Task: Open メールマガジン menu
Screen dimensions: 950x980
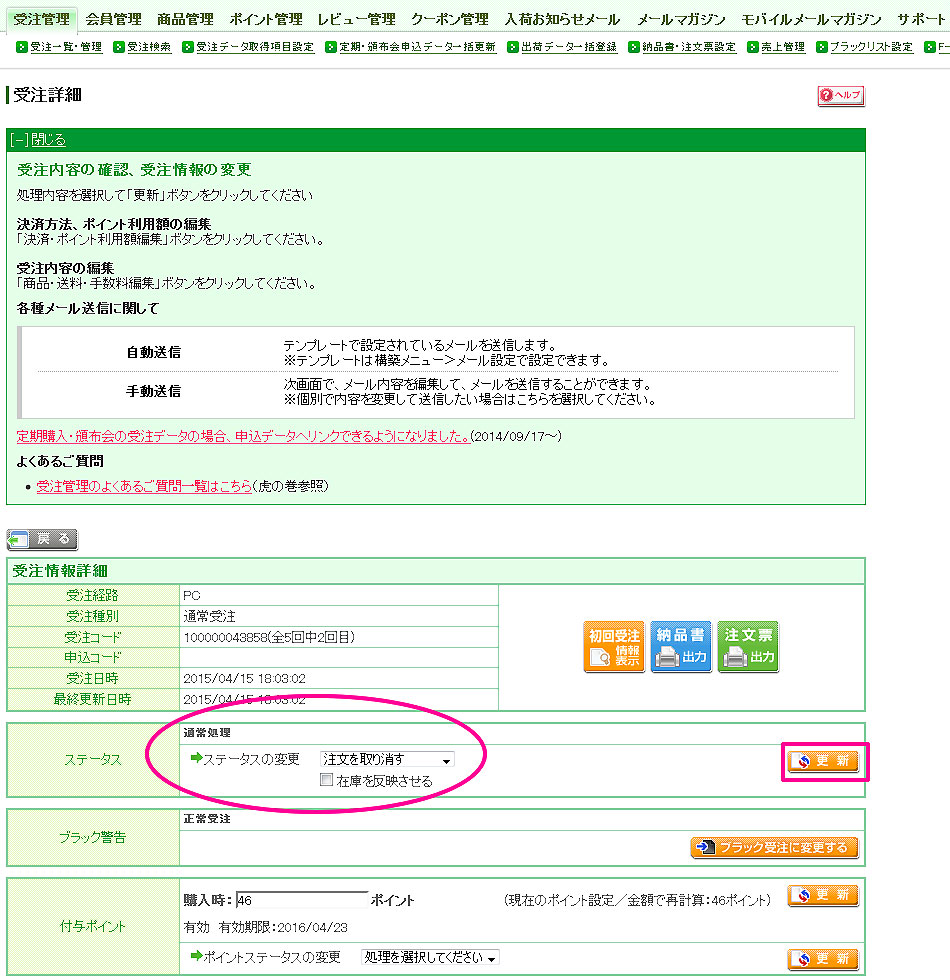Action: [x=681, y=19]
